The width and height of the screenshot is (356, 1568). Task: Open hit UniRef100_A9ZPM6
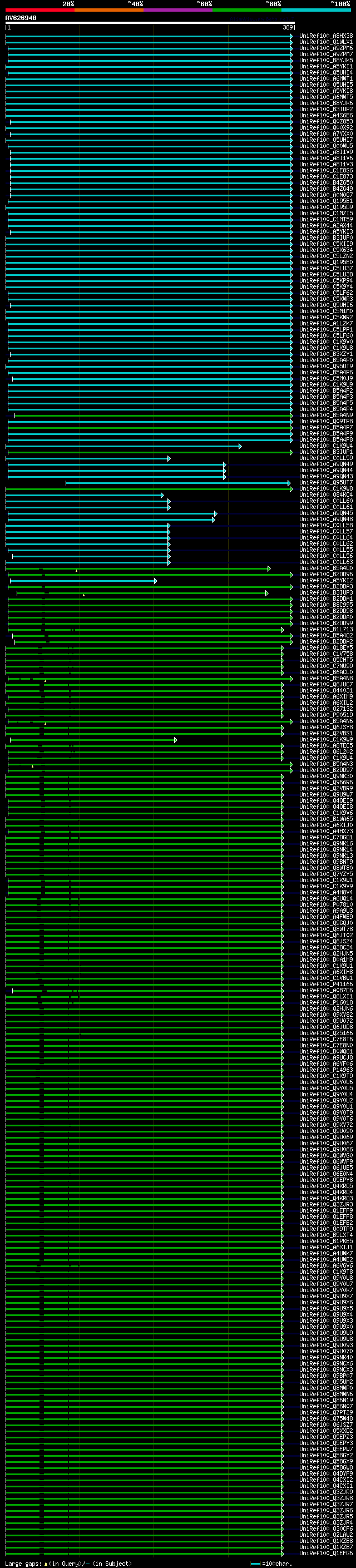pyautogui.click(x=326, y=48)
